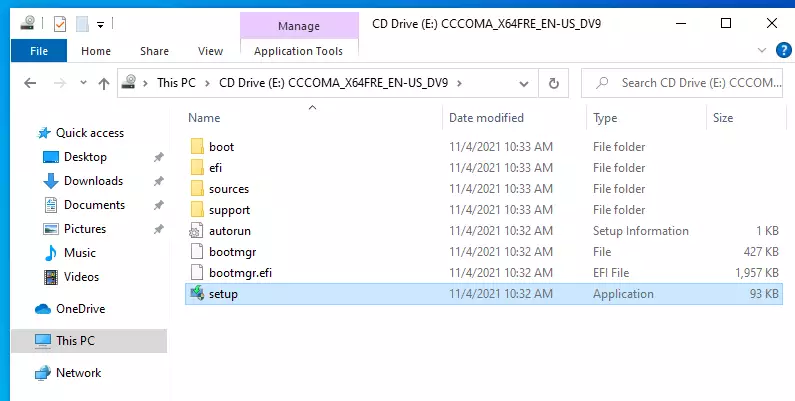The height and width of the screenshot is (401, 795).
Task: Sort by the Date modified column
Action: pos(486,118)
